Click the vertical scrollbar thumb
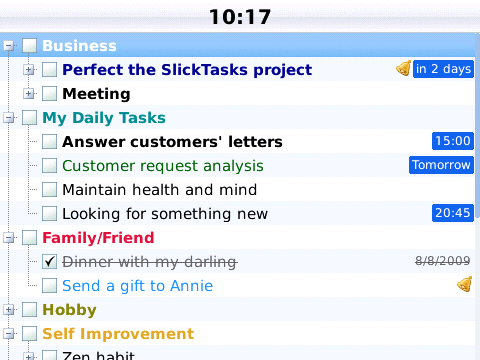 pyautogui.click(x=477, y=125)
